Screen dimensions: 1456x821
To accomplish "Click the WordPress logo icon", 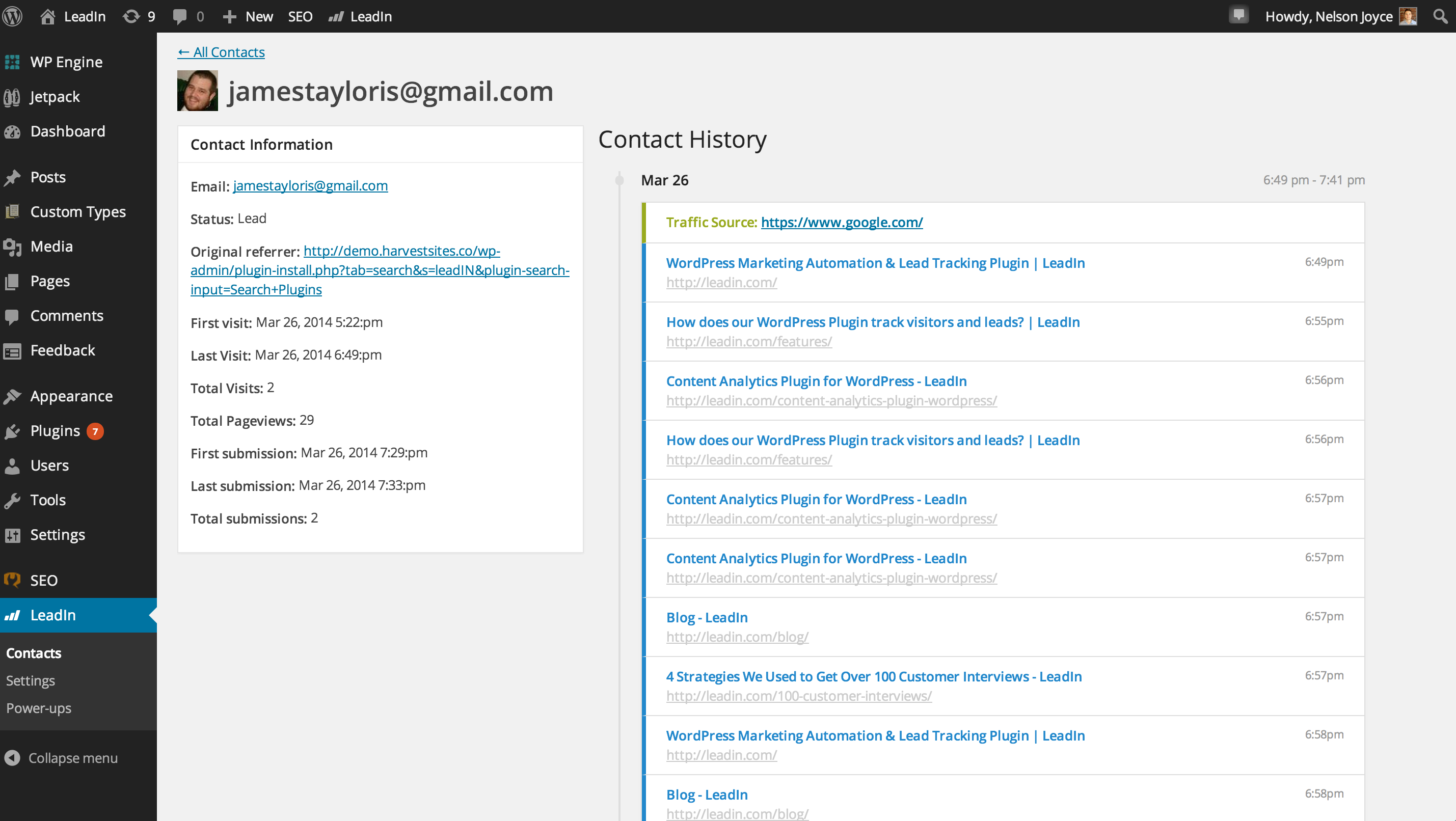I will tap(12, 16).
